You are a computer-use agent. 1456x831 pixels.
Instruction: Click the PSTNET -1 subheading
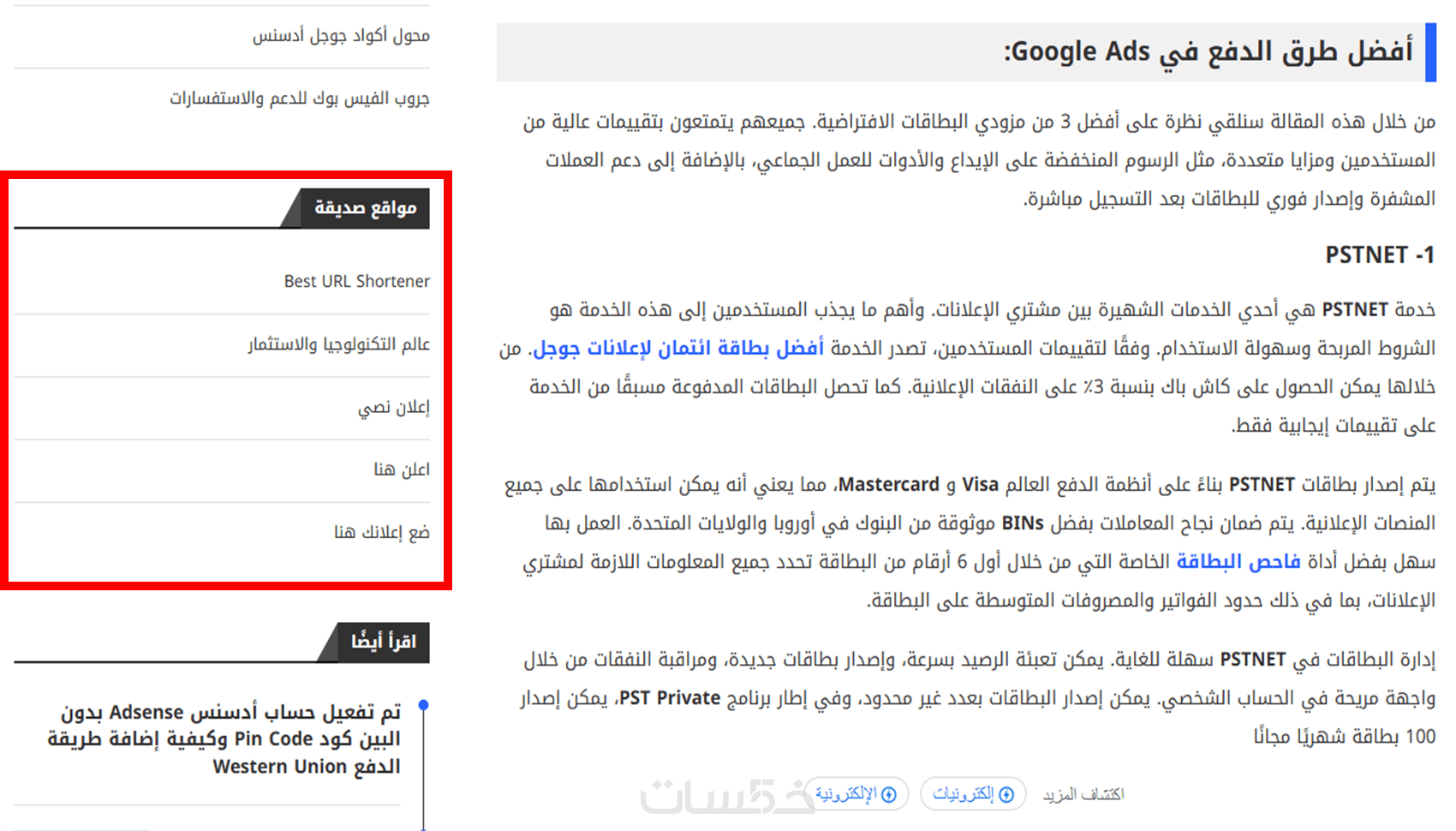click(1380, 255)
